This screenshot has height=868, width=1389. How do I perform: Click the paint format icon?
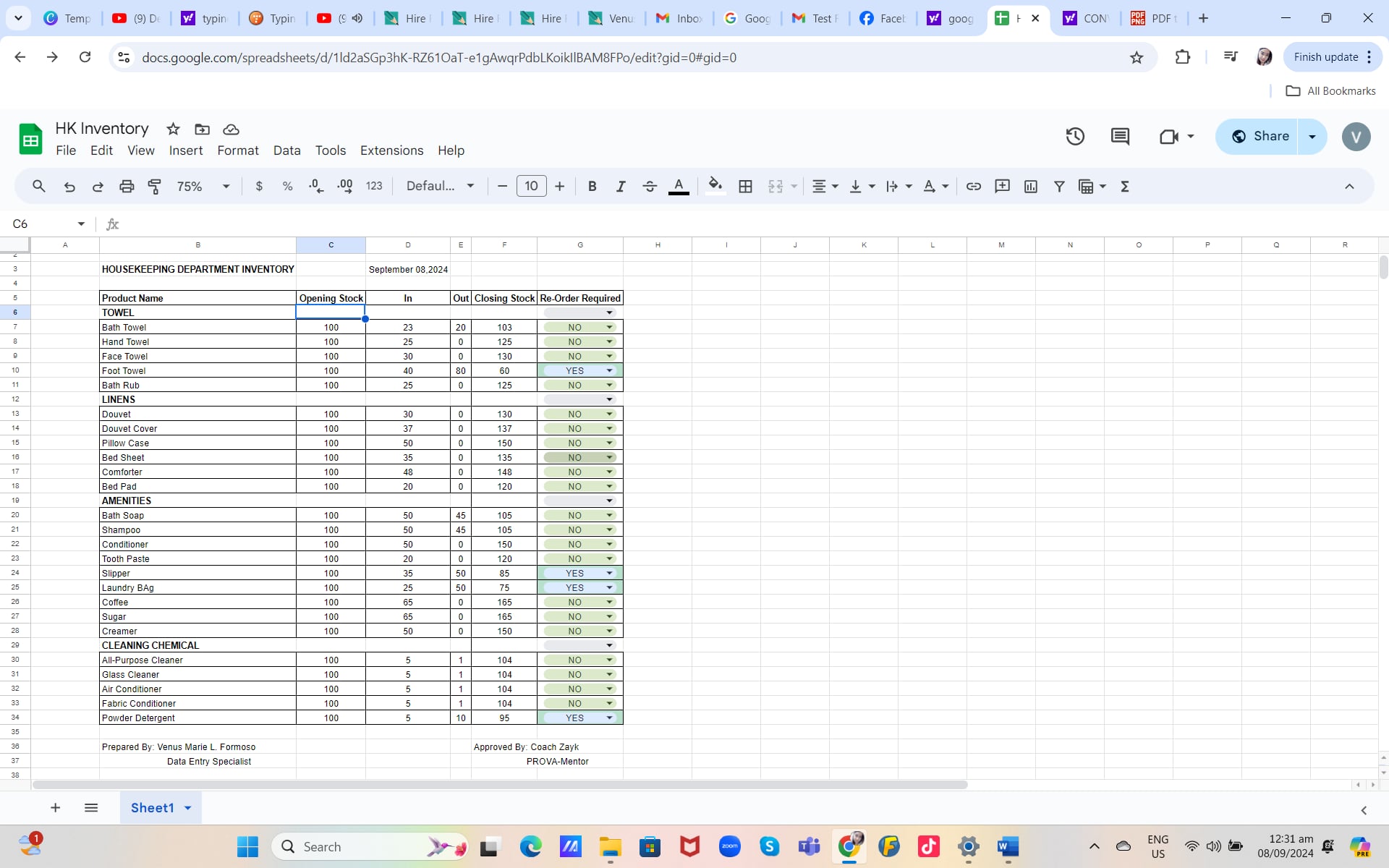pos(154,187)
